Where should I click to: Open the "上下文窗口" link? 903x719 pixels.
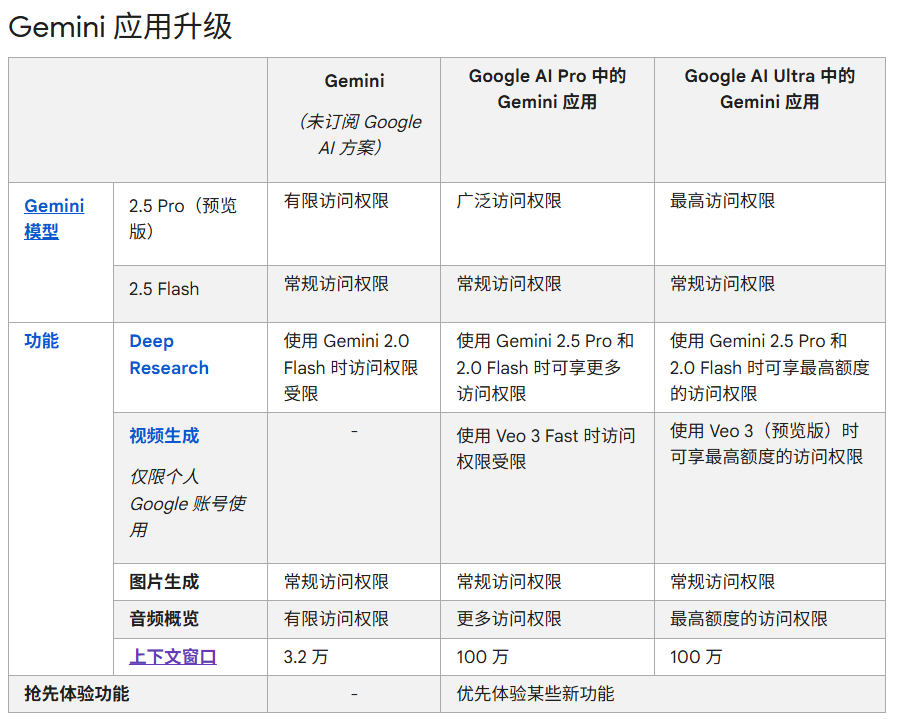pyautogui.click(x=173, y=656)
